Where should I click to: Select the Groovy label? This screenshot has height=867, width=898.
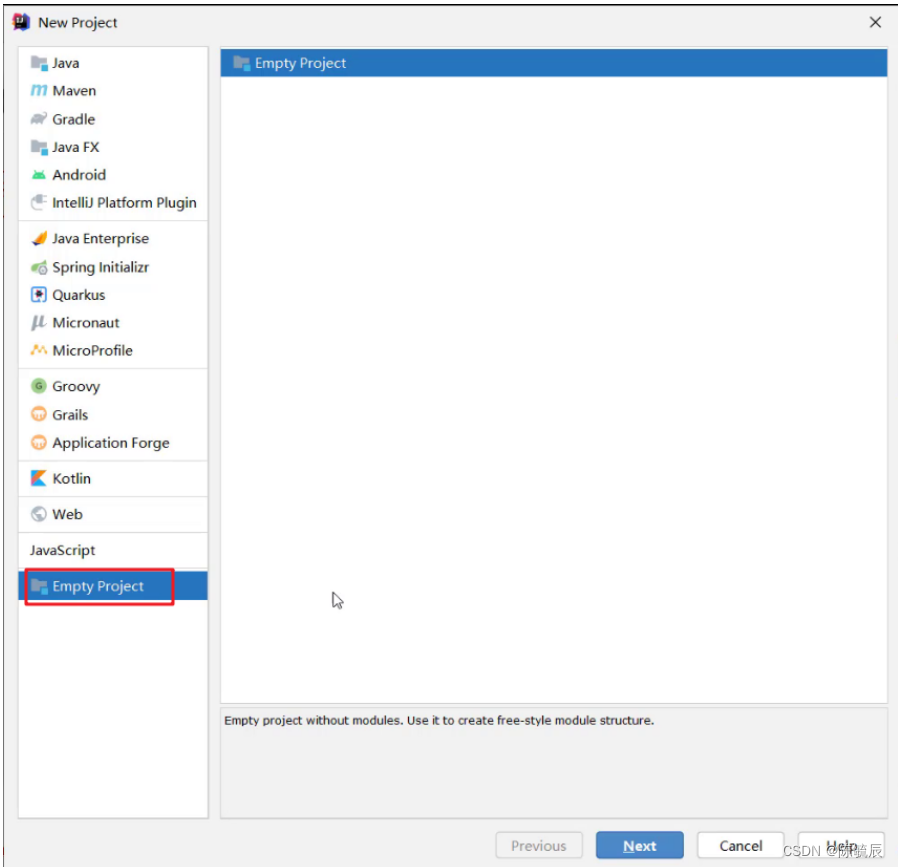tap(76, 387)
